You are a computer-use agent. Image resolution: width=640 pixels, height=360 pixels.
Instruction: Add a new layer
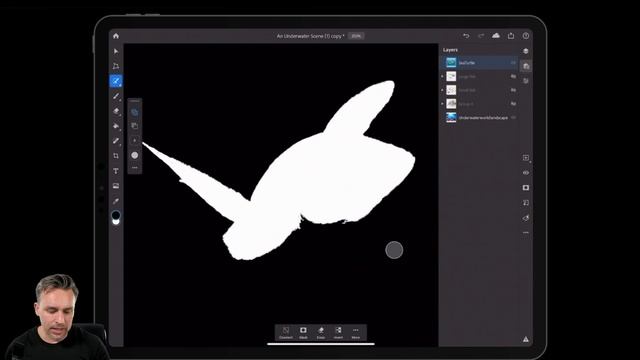pyautogui.click(x=526, y=158)
